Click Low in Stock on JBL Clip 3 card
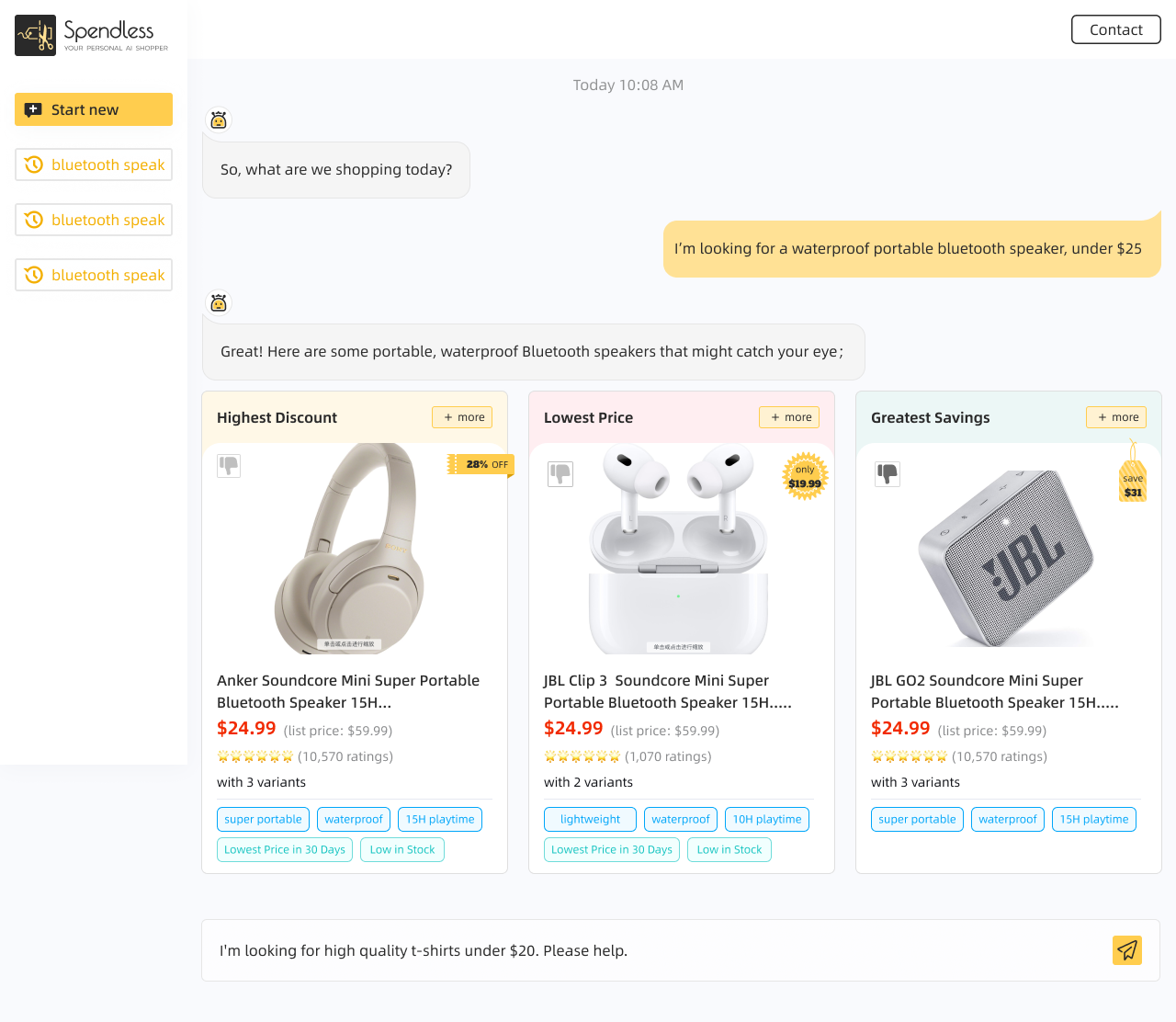The width and height of the screenshot is (1176, 1022). [729, 849]
